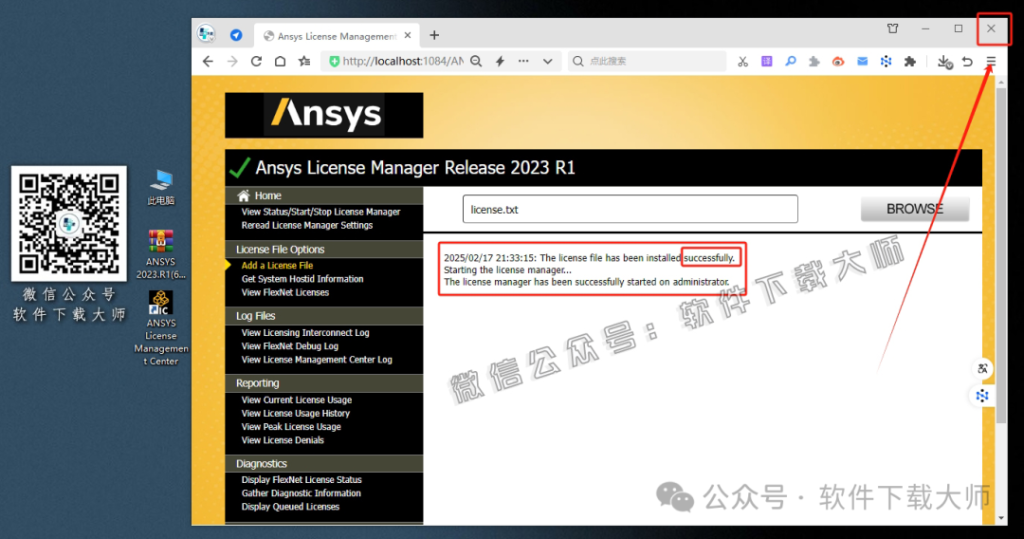
Task: Click the page vertical scrollbar
Action: [1001, 255]
